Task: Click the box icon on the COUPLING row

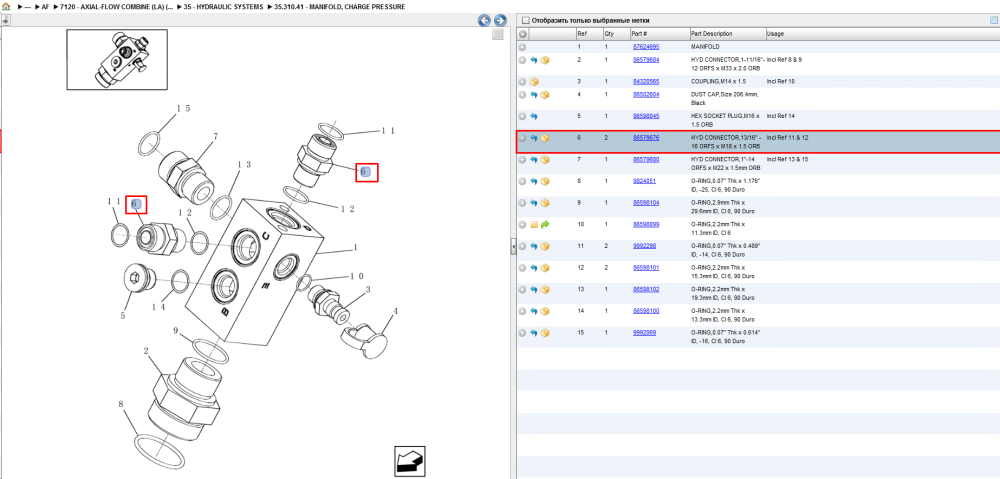Action: (x=534, y=82)
